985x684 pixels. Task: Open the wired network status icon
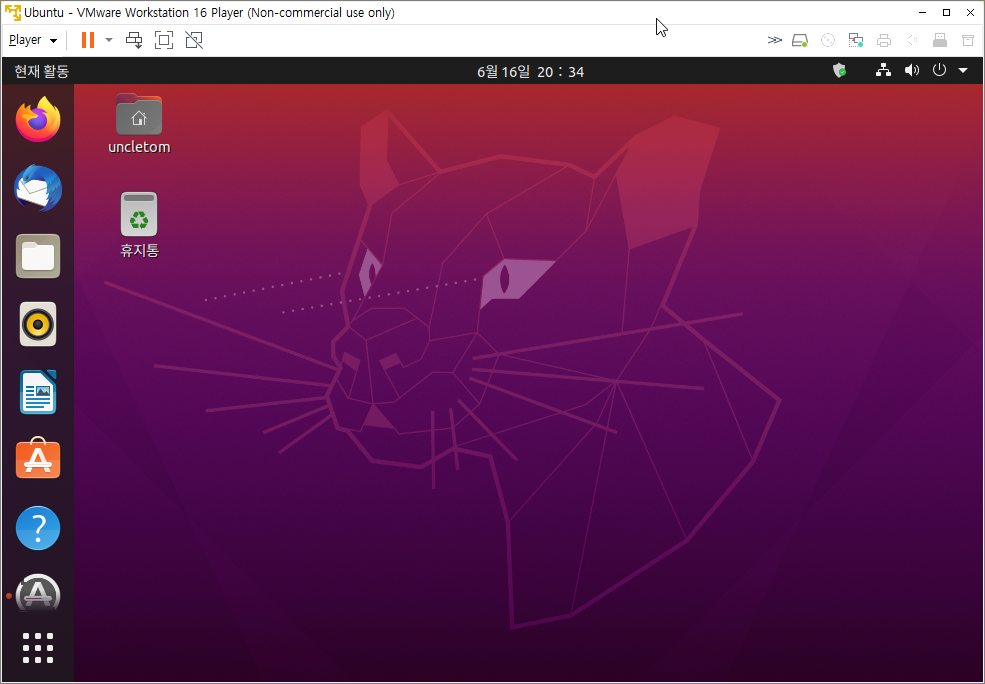883,70
